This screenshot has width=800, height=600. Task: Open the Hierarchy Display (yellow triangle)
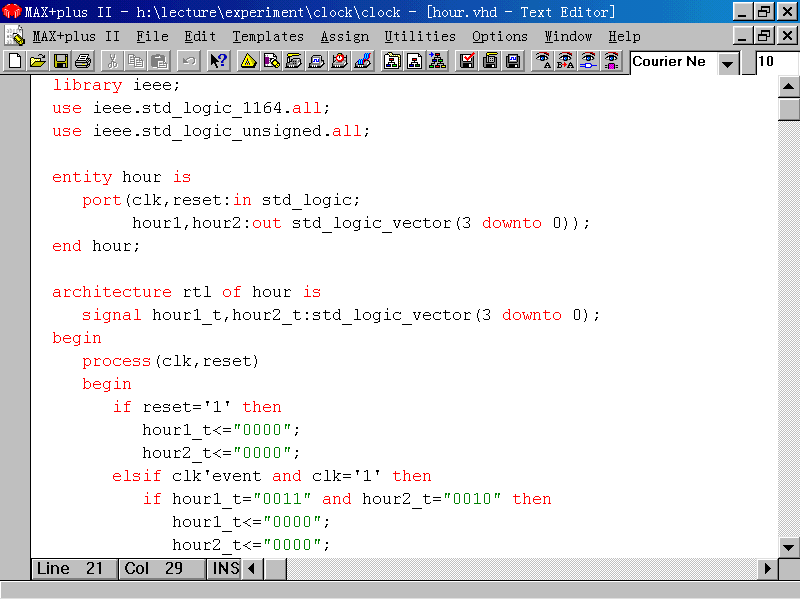[x=248, y=61]
